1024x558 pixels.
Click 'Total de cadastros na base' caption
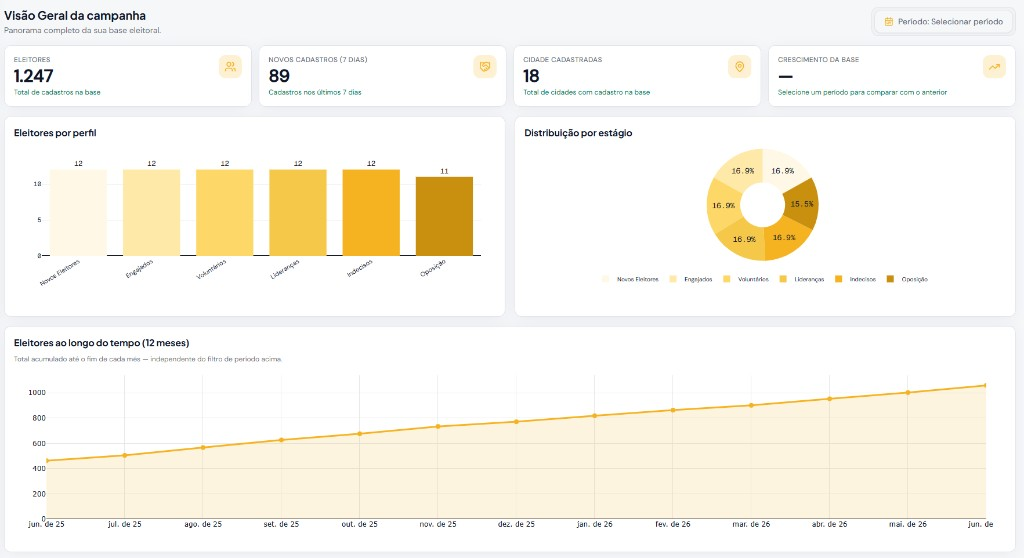tap(57, 92)
